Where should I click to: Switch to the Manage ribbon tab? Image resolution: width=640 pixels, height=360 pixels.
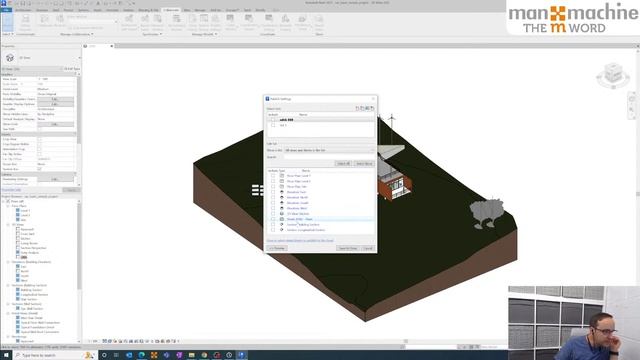[200, 10]
